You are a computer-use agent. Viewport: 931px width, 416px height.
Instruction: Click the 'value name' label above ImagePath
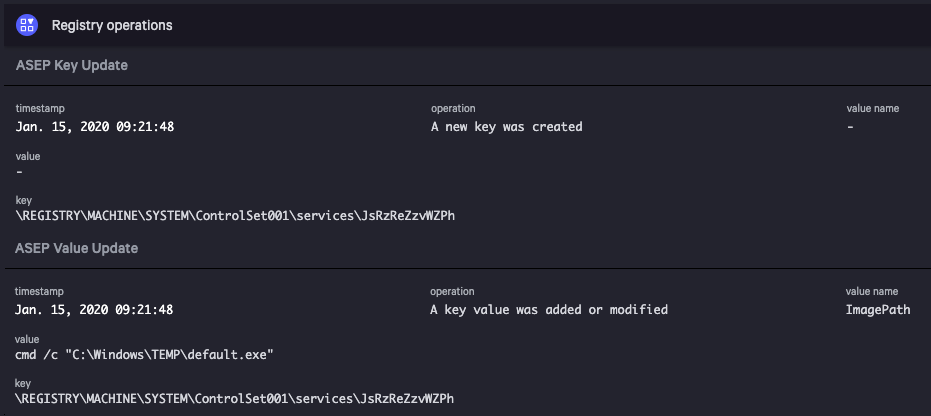tap(872, 291)
